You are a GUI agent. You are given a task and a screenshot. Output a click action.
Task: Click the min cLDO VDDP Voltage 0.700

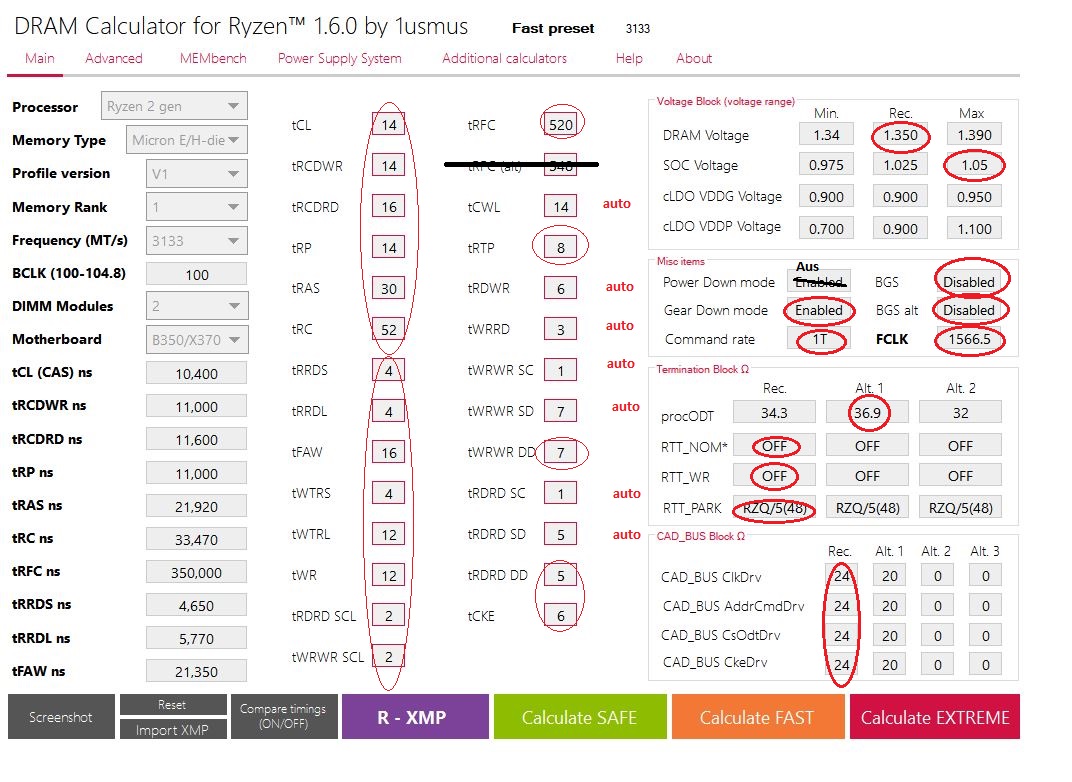[x=826, y=228]
